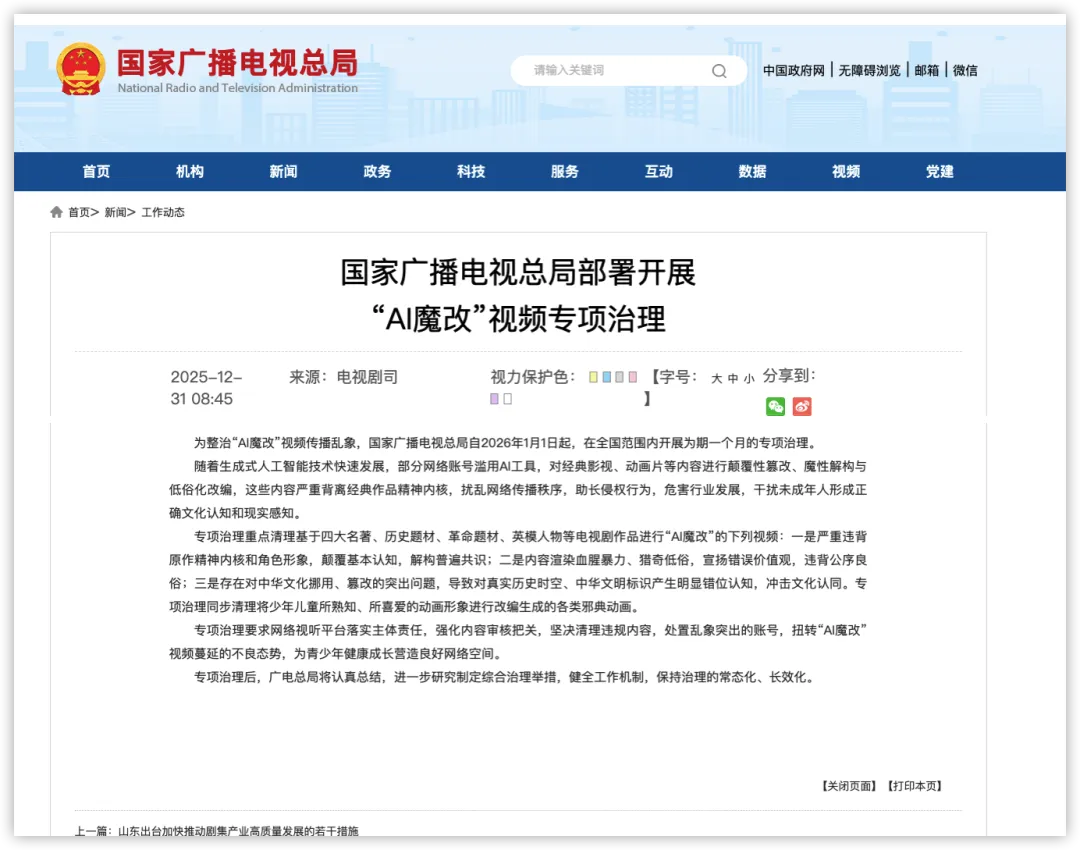This screenshot has width=1080, height=850.
Task: Share article via WeChat icon
Action: pyautogui.click(x=776, y=406)
